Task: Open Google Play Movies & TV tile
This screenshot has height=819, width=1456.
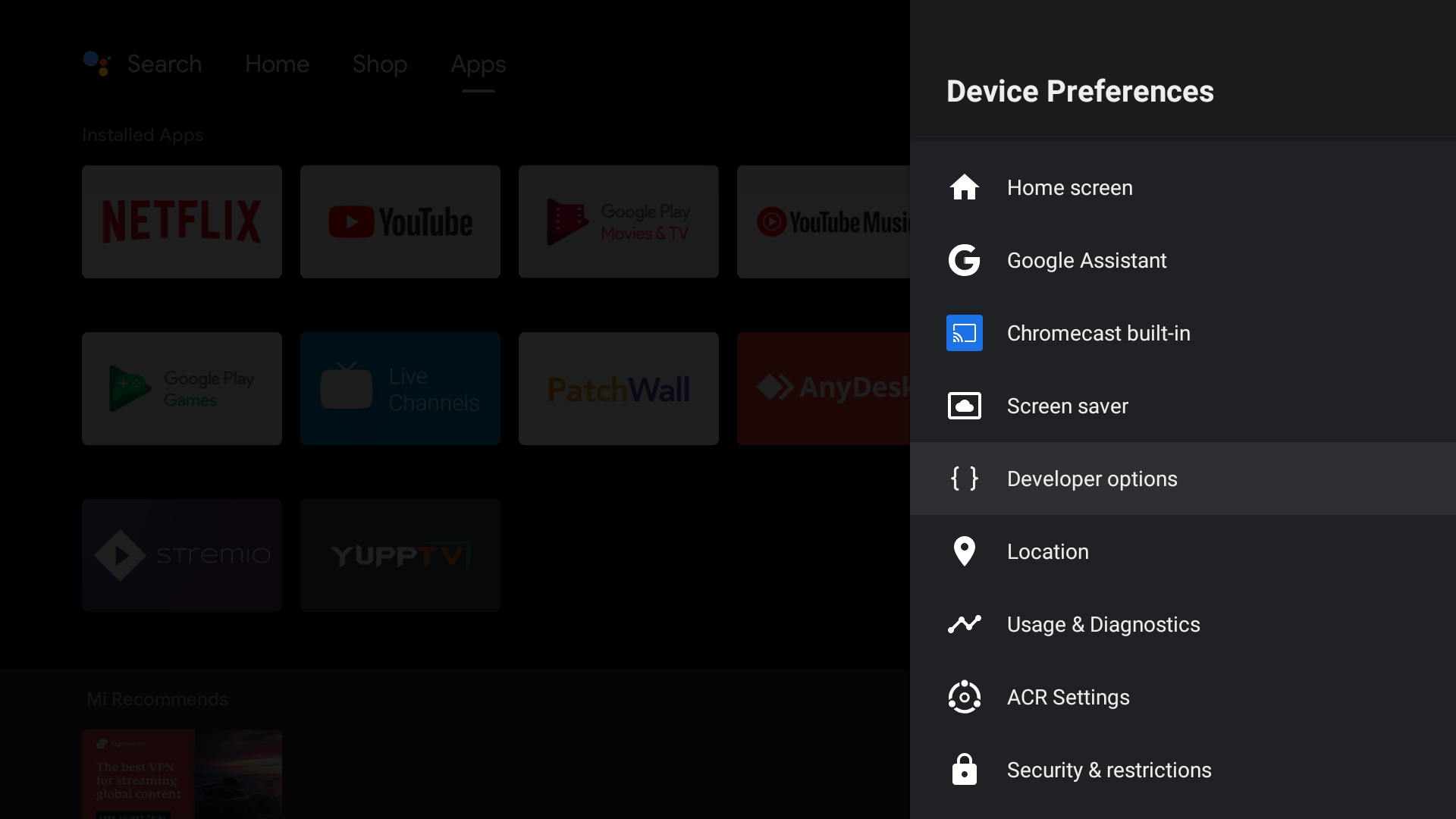Action: [x=619, y=221]
